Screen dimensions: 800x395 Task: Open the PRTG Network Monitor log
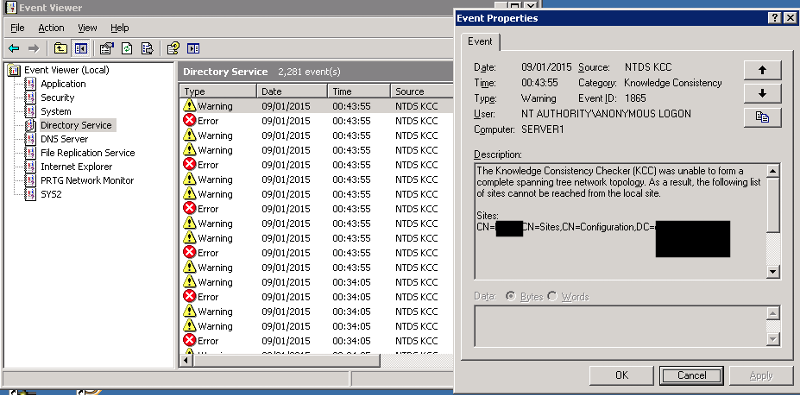[x=87, y=180]
